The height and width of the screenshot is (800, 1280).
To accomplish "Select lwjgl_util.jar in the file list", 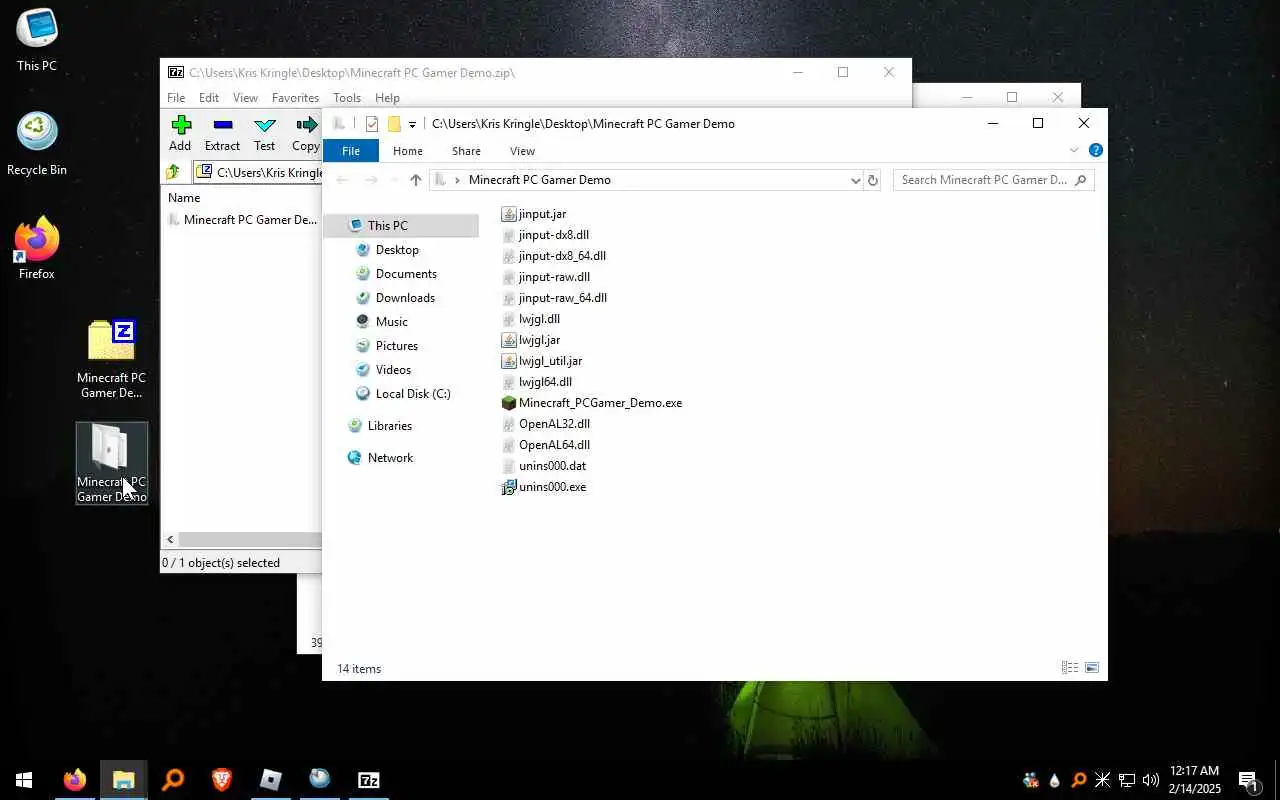I will click(542, 361).
